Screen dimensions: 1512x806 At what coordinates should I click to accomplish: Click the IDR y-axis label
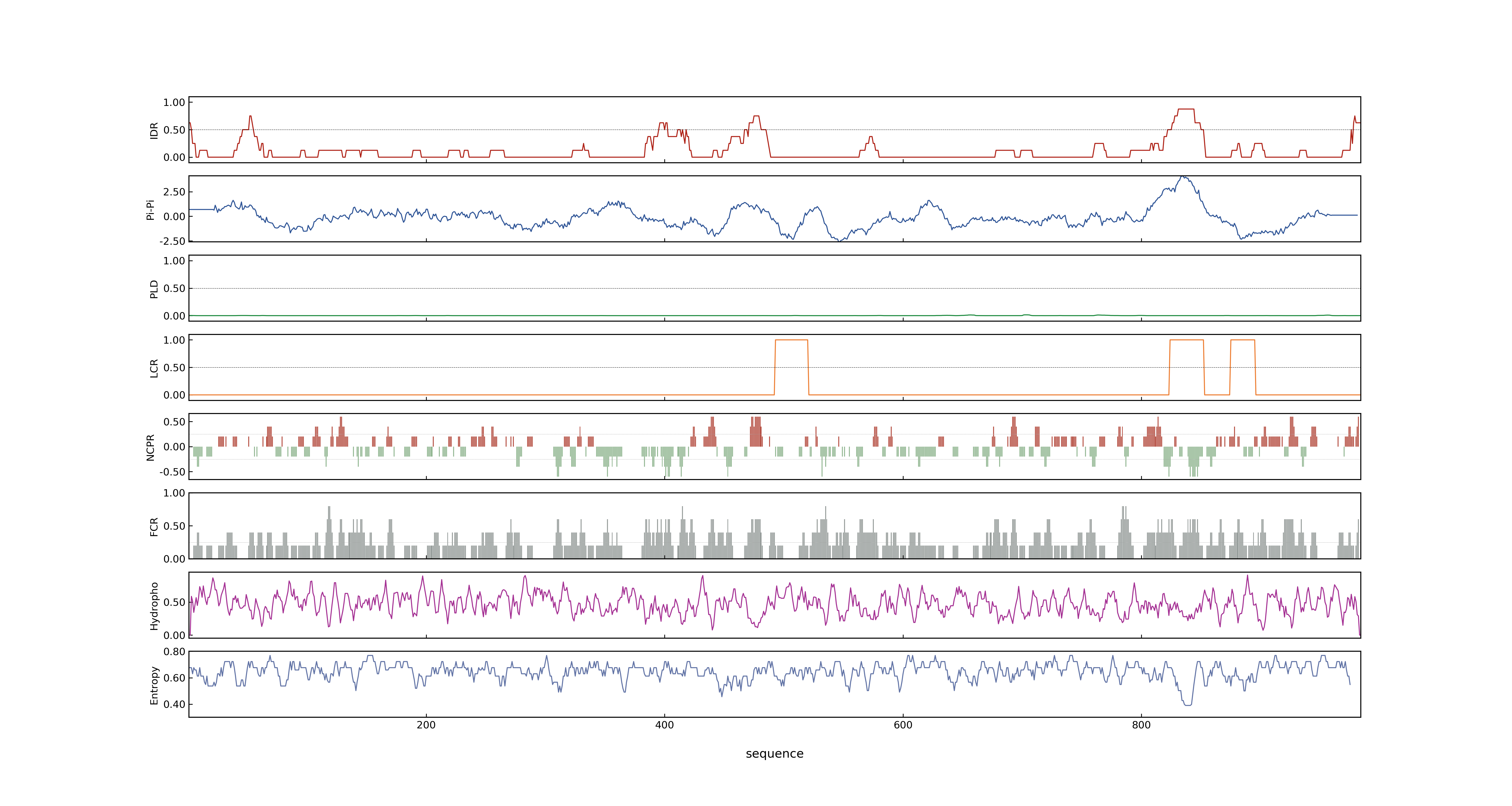(x=154, y=130)
